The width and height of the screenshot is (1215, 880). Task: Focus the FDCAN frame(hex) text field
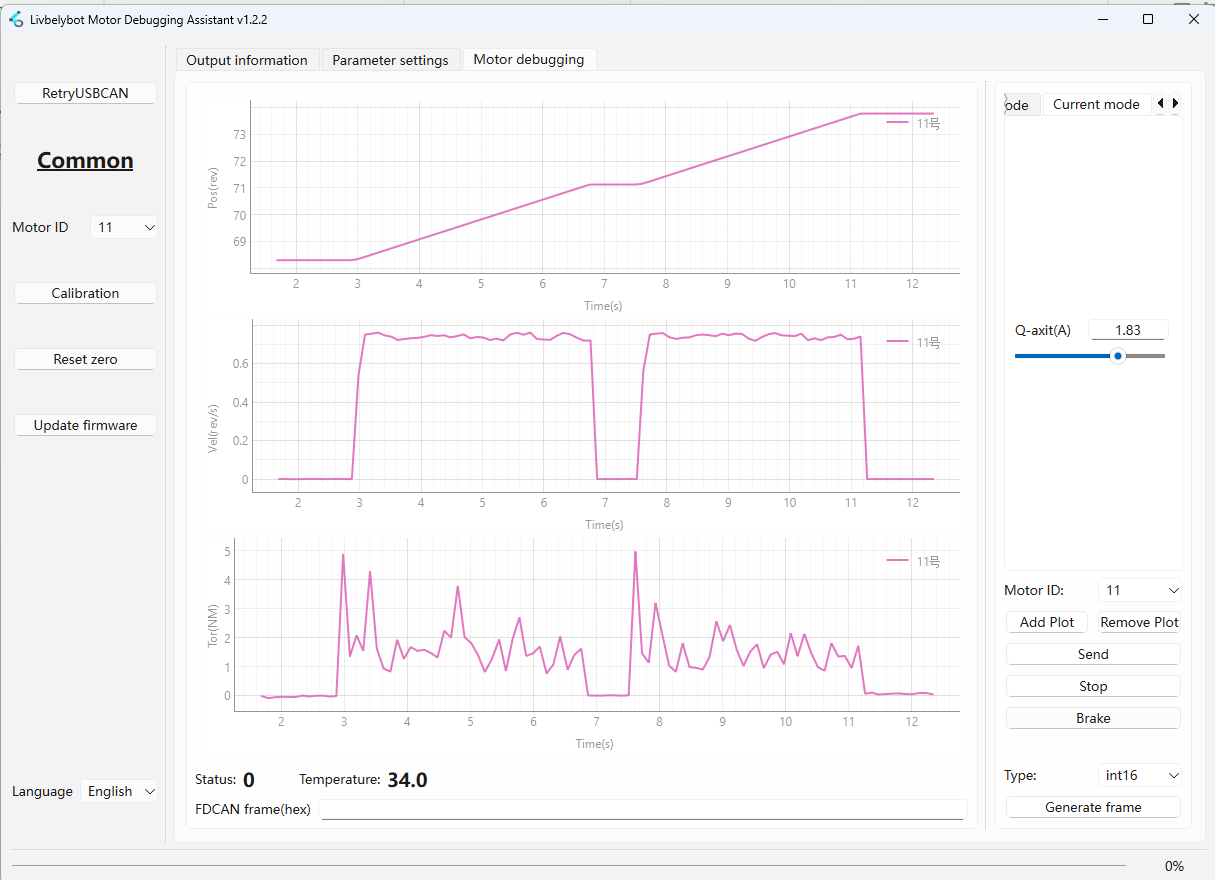(642, 809)
